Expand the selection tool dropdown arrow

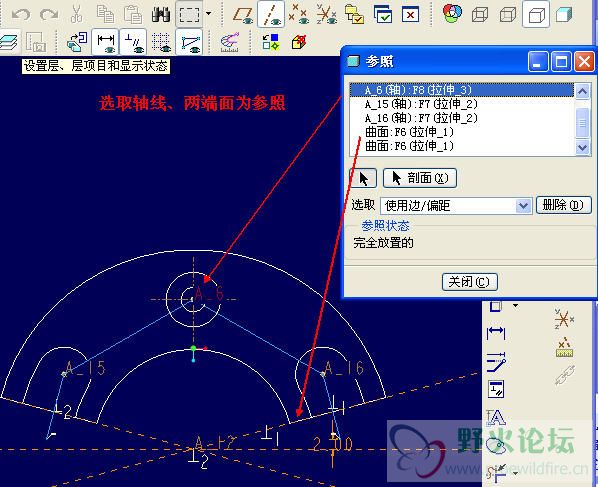tap(209, 13)
